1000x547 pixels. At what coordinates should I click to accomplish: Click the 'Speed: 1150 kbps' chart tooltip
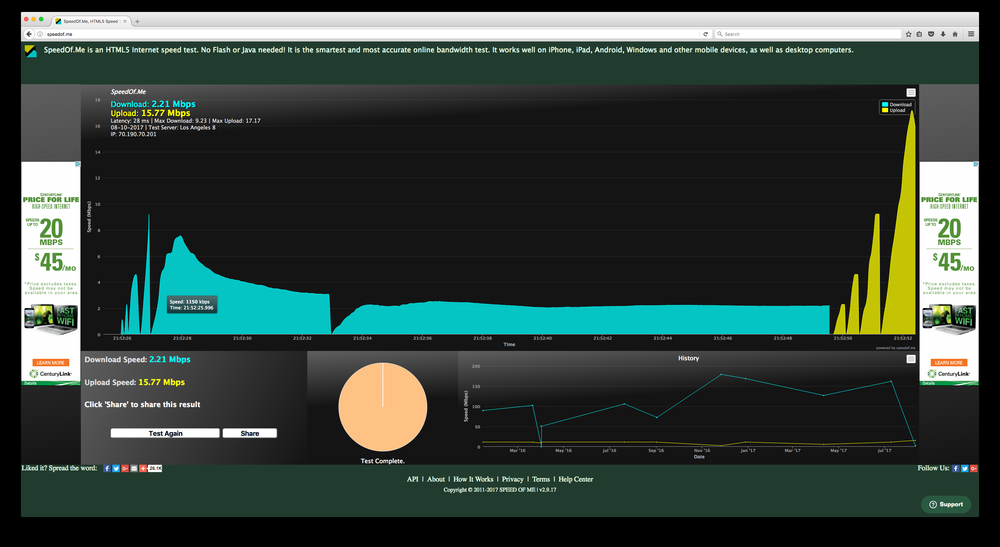click(x=192, y=305)
